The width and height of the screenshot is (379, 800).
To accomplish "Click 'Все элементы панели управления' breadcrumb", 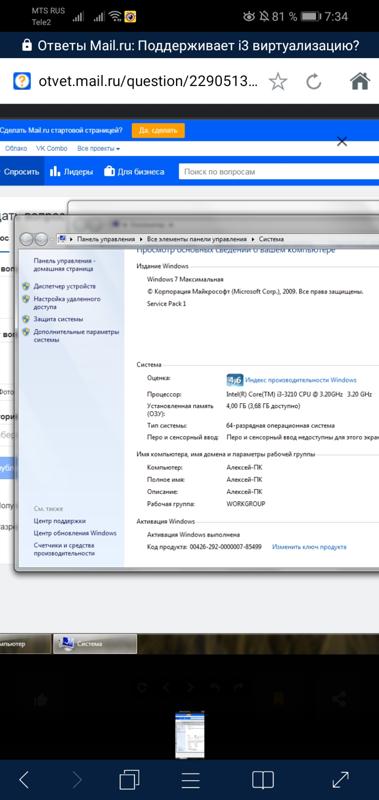I will (x=196, y=239).
